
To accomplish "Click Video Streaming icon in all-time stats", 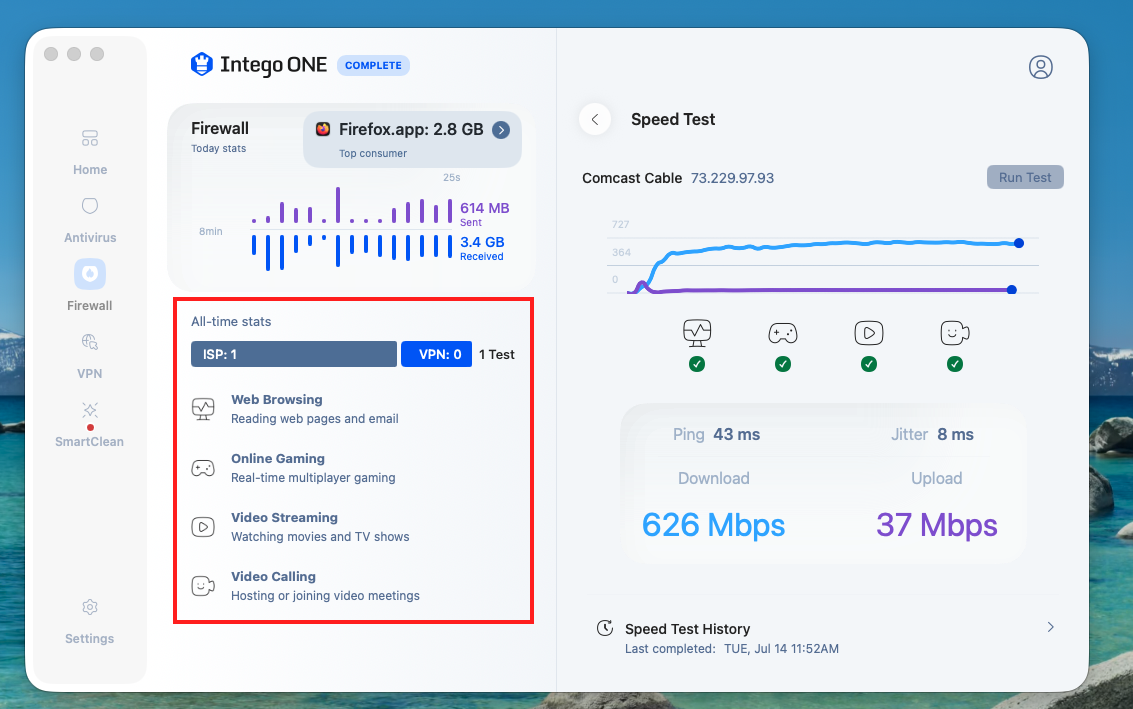I will (203, 527).
